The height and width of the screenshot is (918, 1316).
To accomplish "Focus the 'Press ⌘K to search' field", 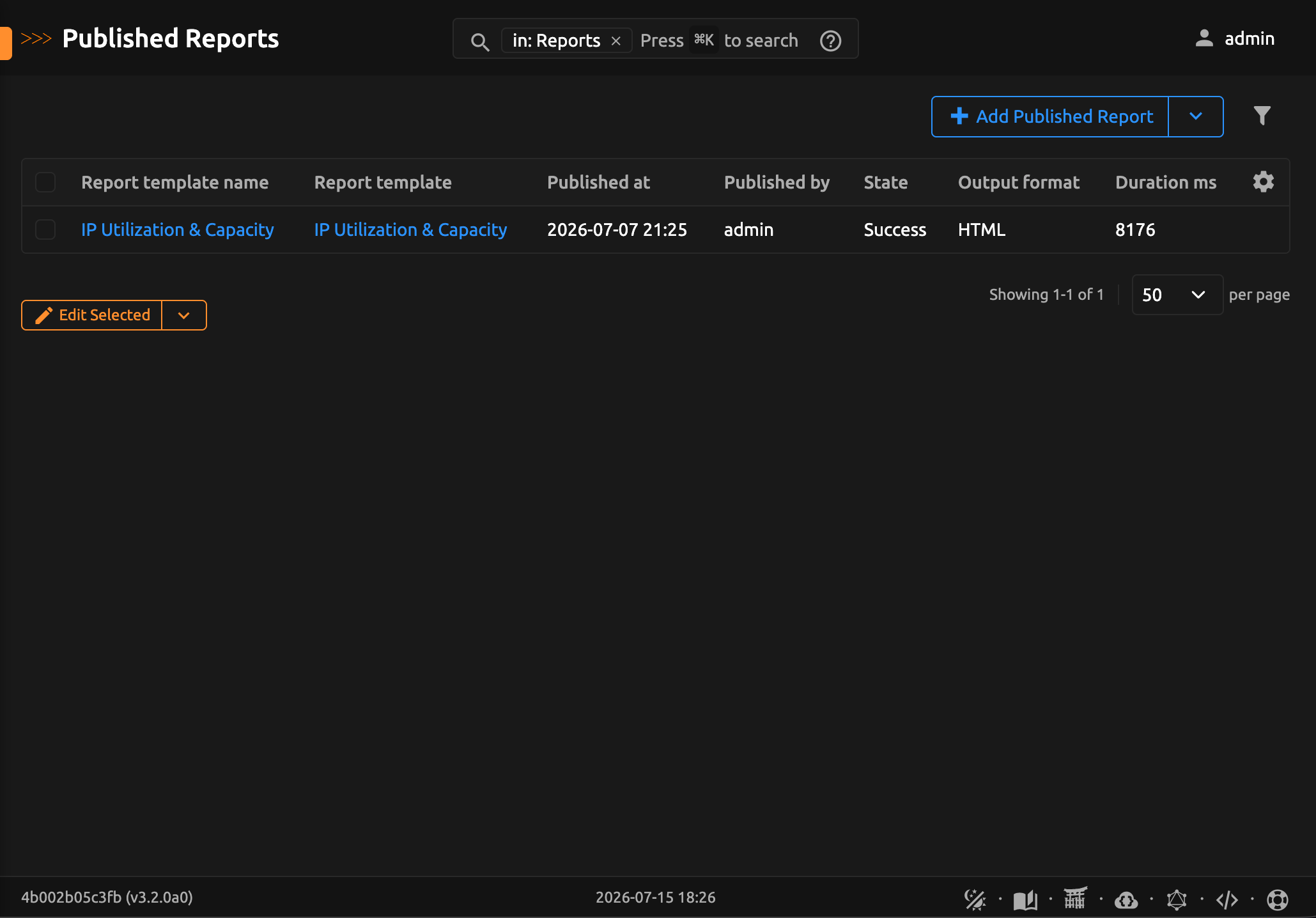I will (719, 41).
